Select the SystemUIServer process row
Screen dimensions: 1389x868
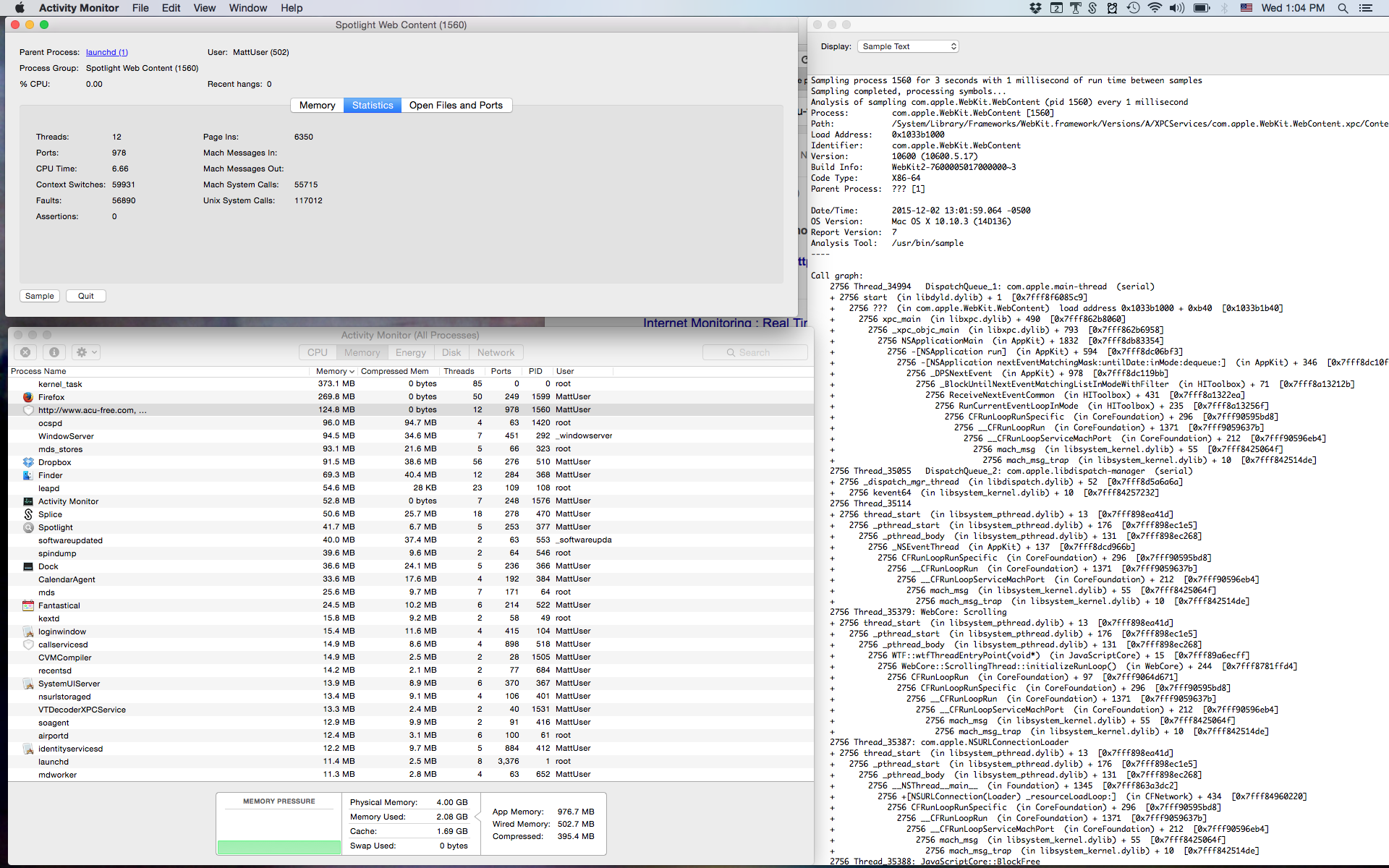pos(411,684)
